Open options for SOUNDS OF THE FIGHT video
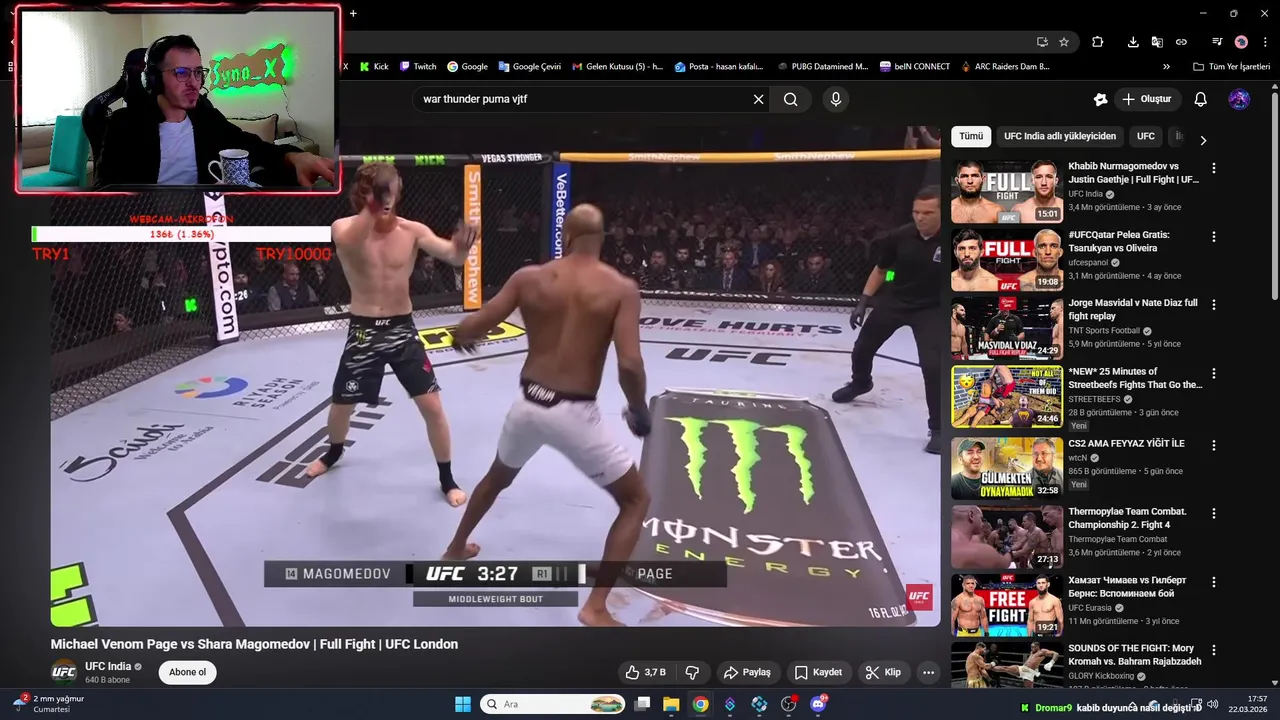 [1214, 649]
